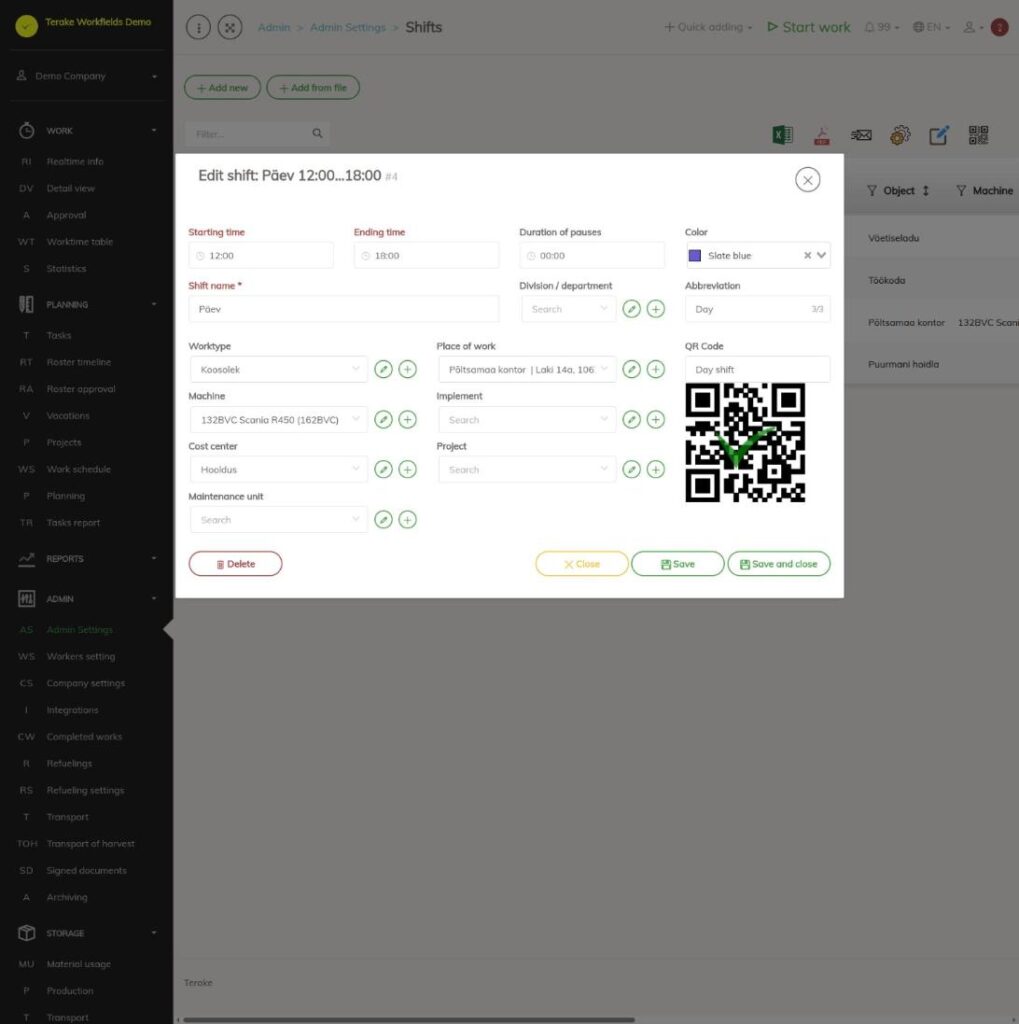Open Company settings in sidebar
The height and width of the screenshot is (1024, 1019).
[x=86, y=683]
